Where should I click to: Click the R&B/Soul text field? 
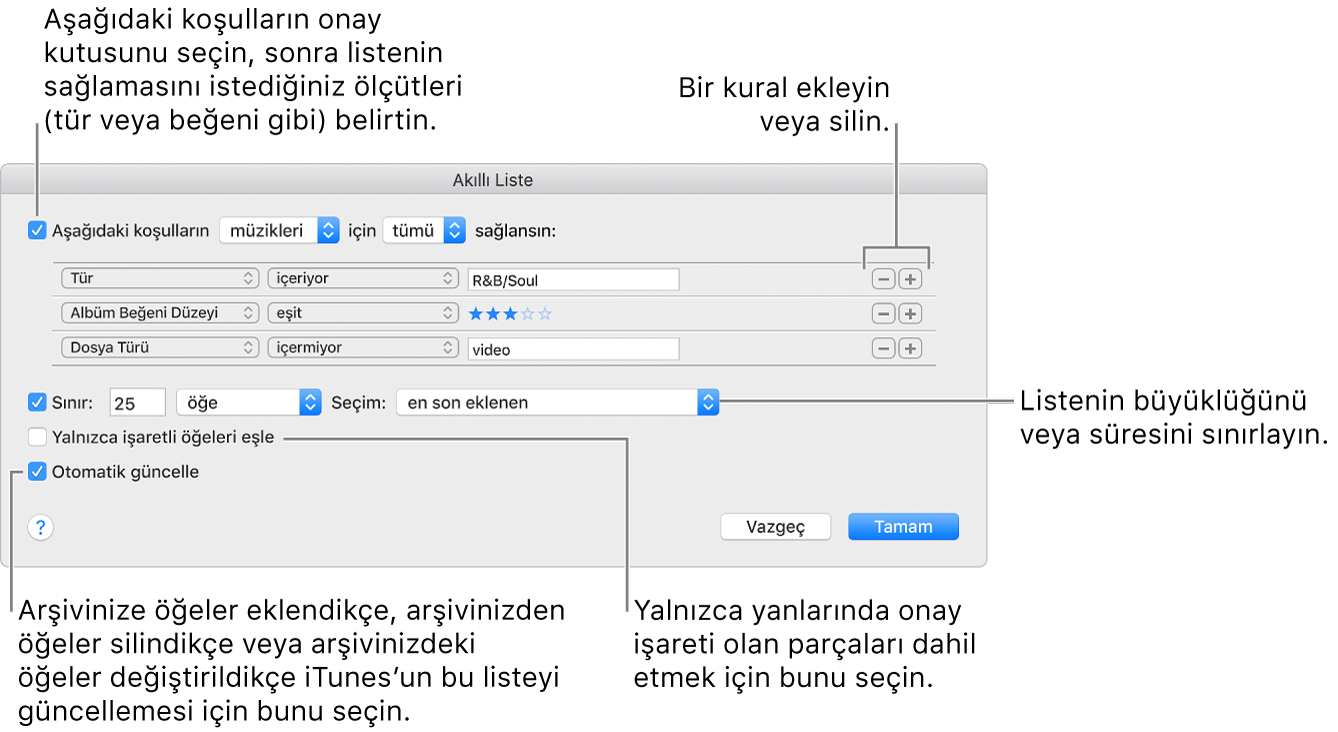point(573,281)
